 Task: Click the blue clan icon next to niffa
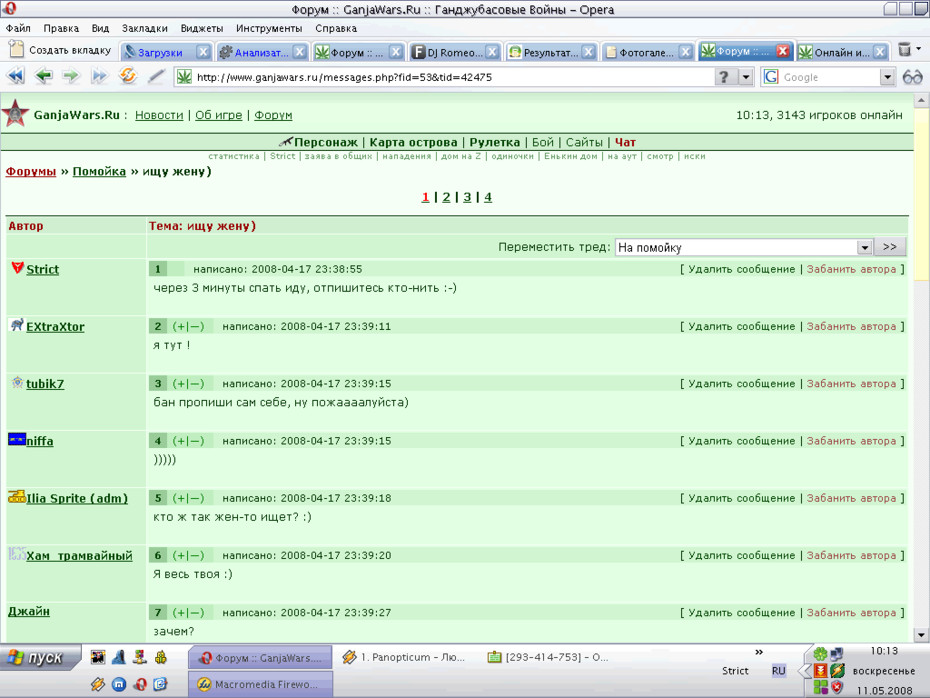coord(17,439)
